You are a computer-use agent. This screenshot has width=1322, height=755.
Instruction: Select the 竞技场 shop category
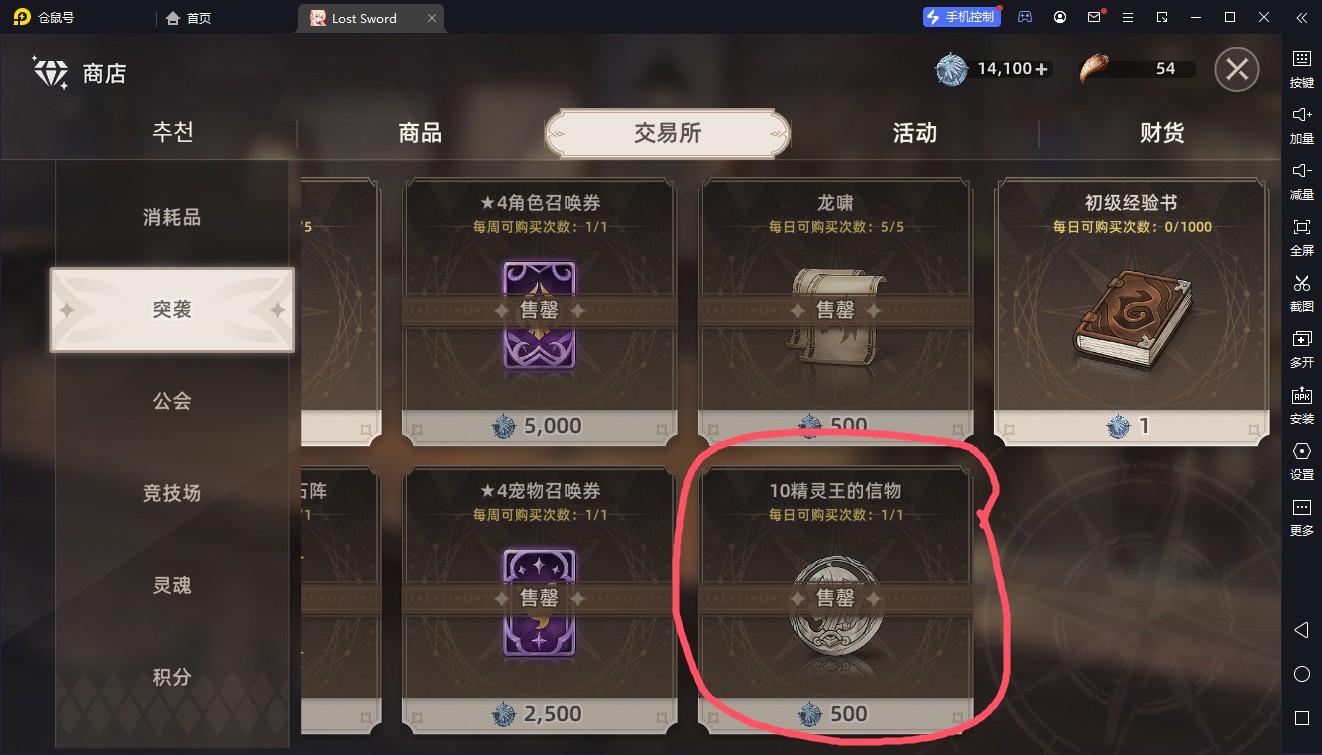coord(172,493)
